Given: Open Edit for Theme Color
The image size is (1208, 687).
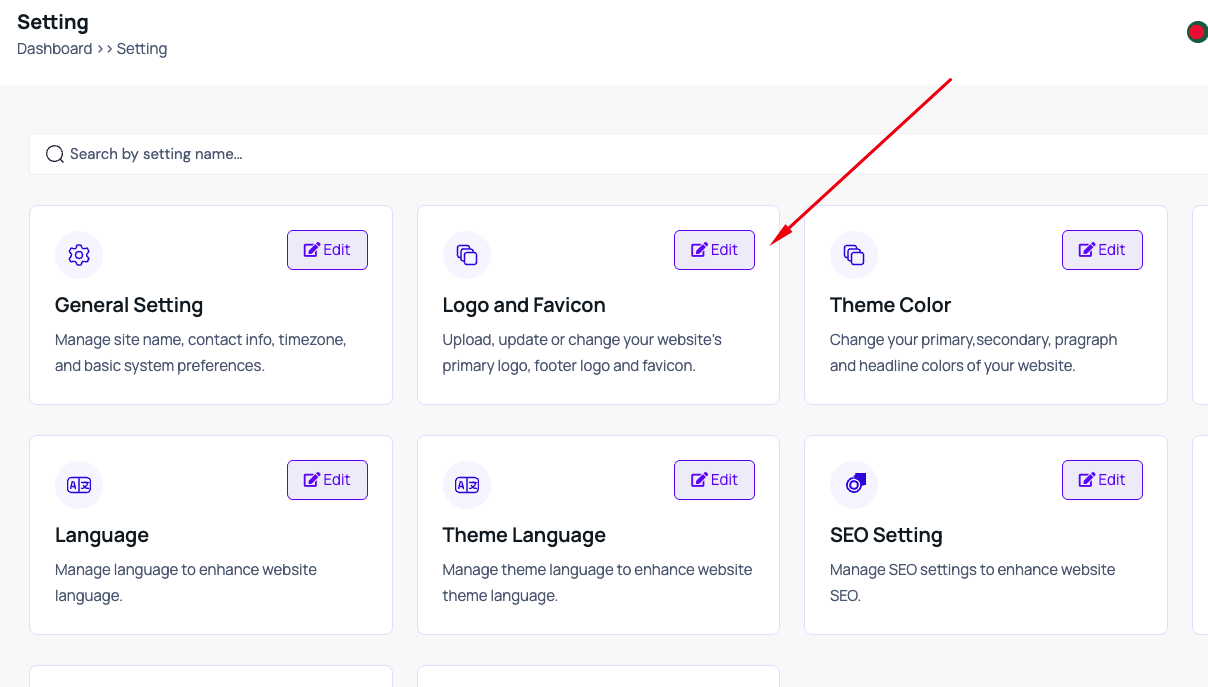Looking at the screenshot, I should click(1102, 250).
